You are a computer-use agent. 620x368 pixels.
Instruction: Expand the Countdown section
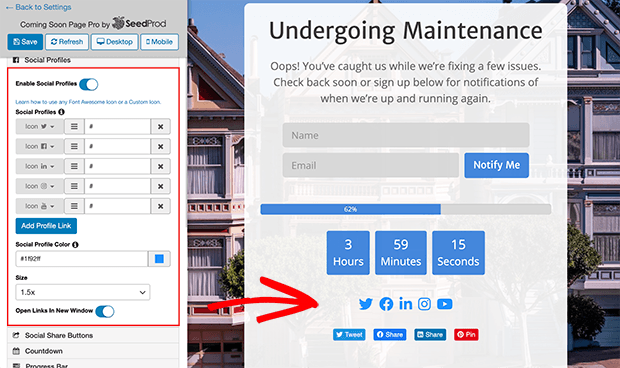point(93,351)
